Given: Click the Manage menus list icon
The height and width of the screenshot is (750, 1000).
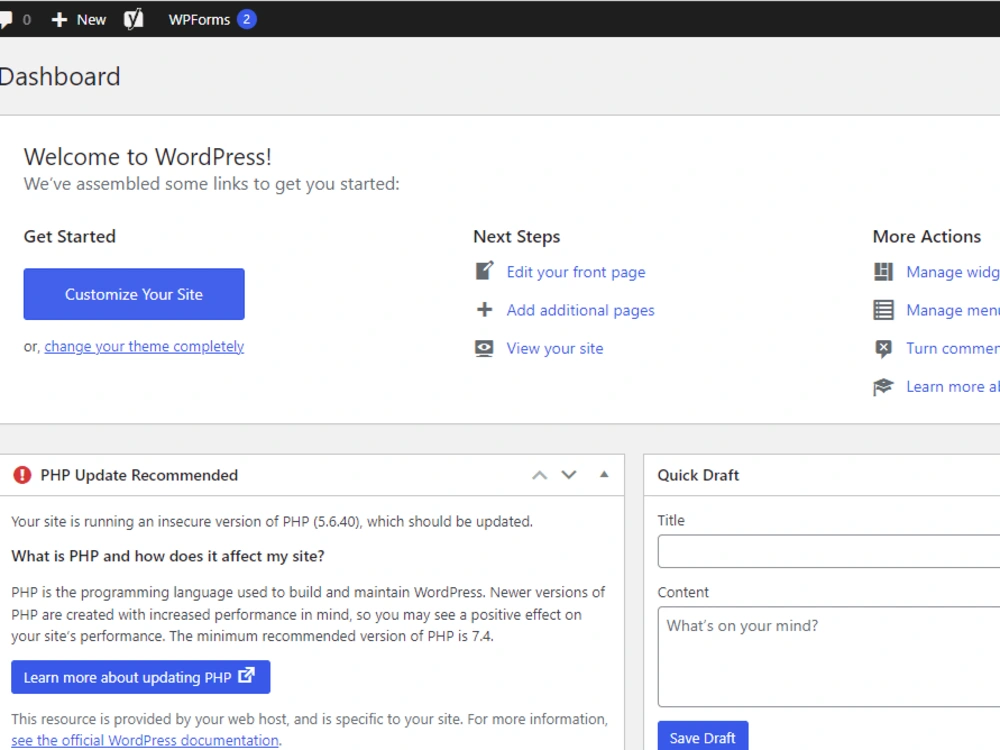Looking at the screenshot, I should (883, 310).
